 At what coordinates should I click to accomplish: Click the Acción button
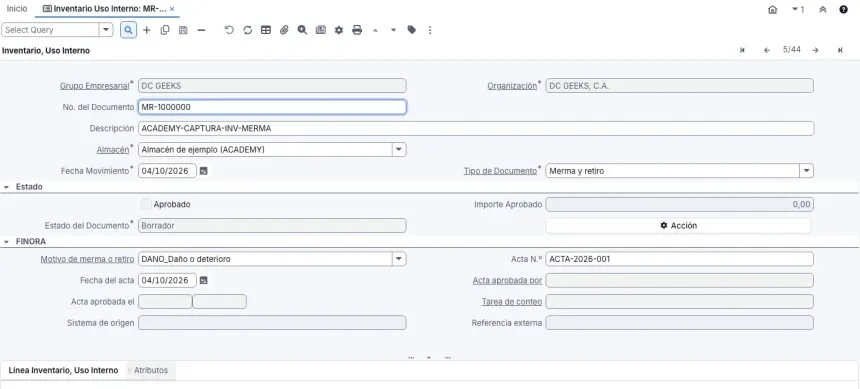click(678, 225)
